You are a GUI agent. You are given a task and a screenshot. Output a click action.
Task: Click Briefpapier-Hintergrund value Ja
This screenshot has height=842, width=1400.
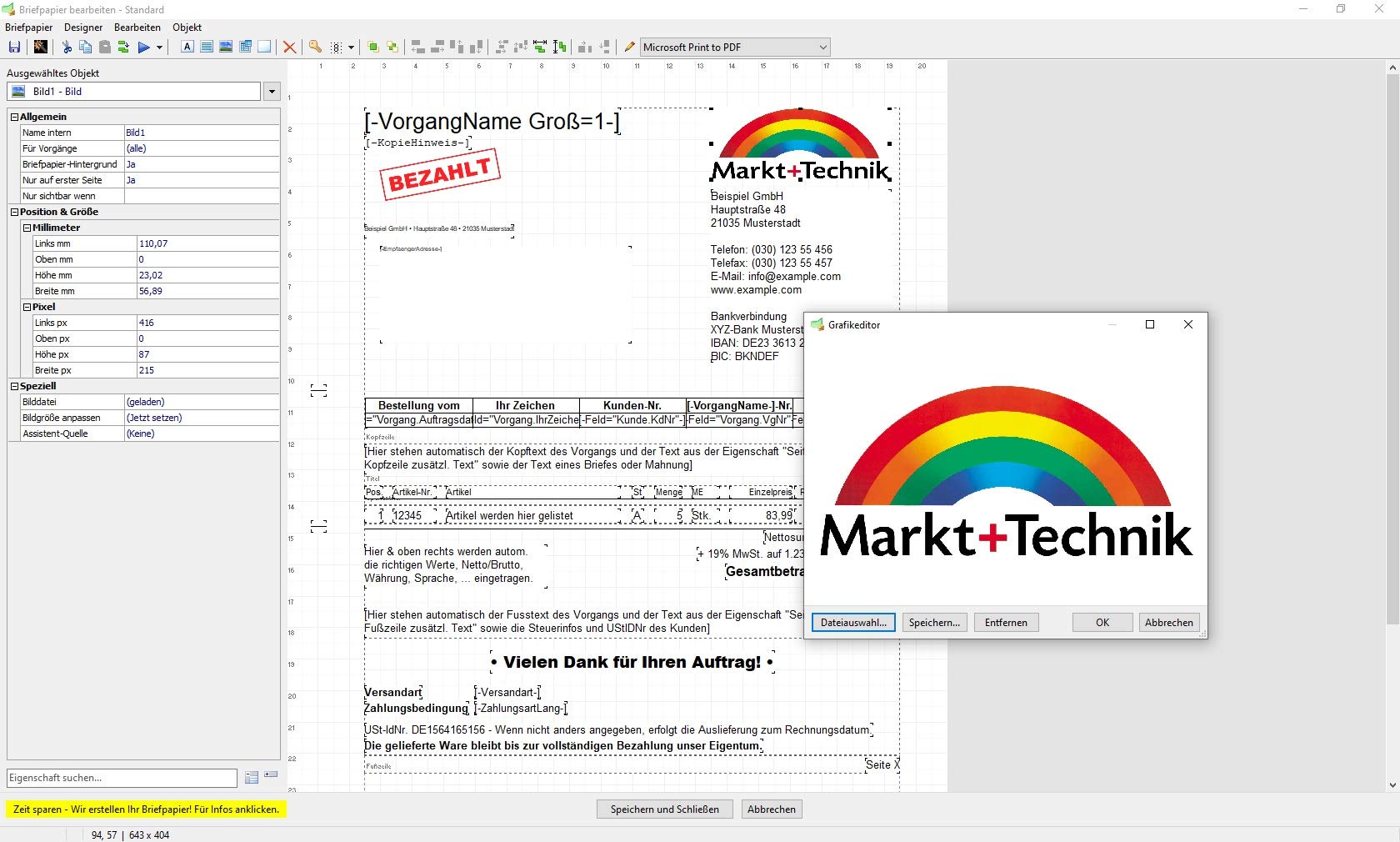[202, 164]
